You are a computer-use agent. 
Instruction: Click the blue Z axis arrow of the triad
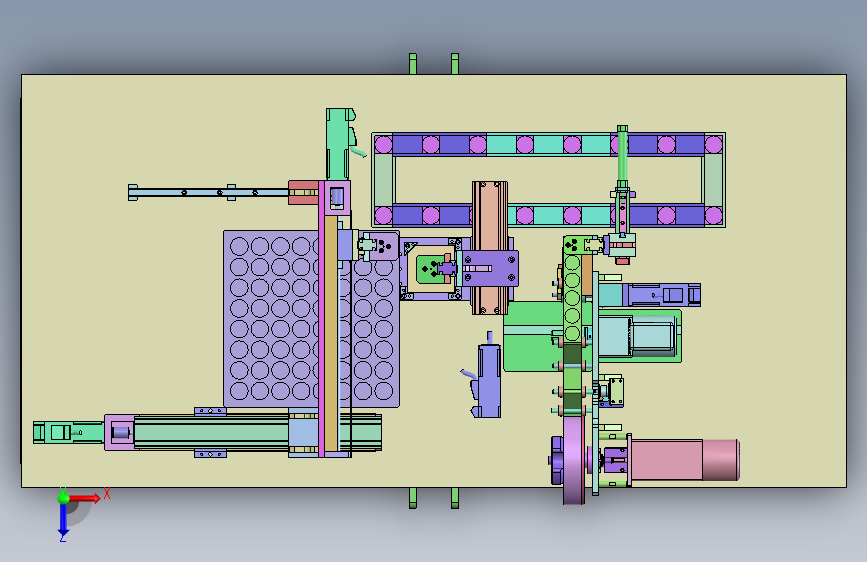[x=63, y=520]
